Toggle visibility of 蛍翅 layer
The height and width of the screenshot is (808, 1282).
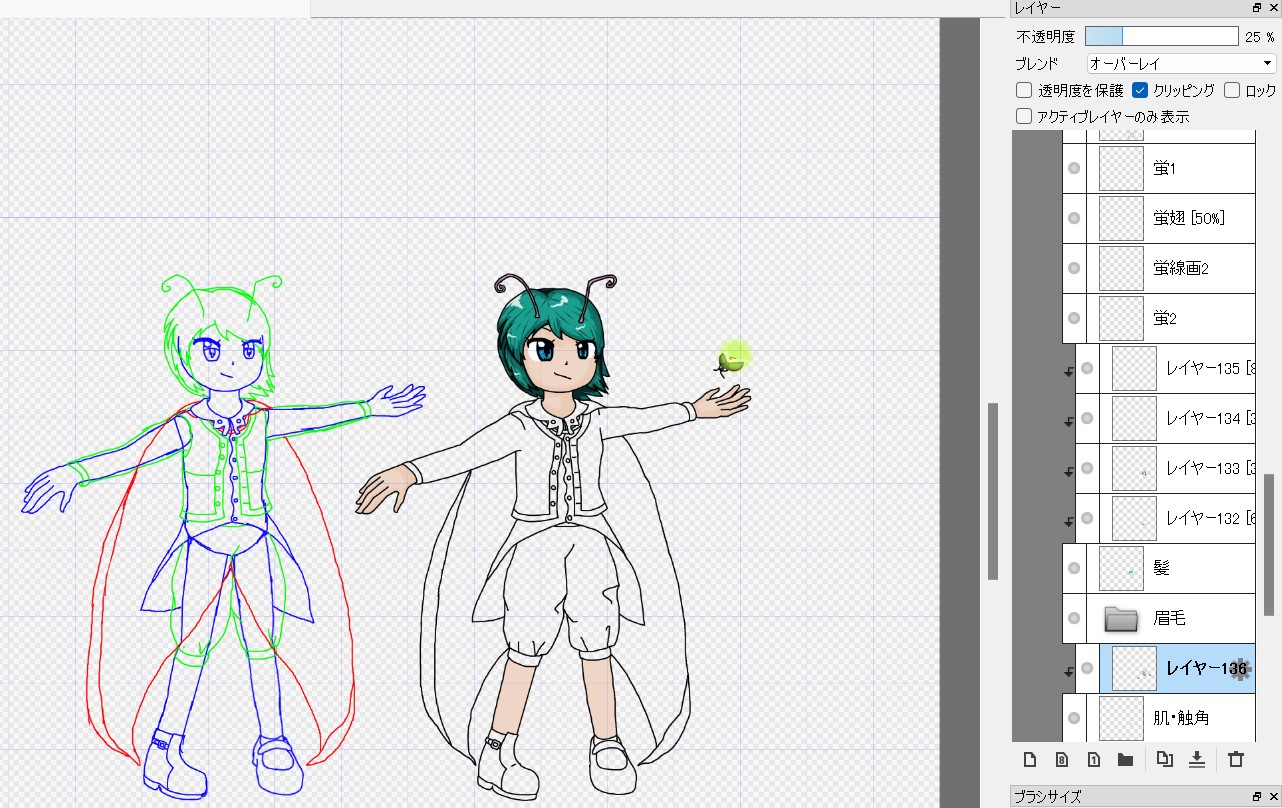pos(1074,218)
